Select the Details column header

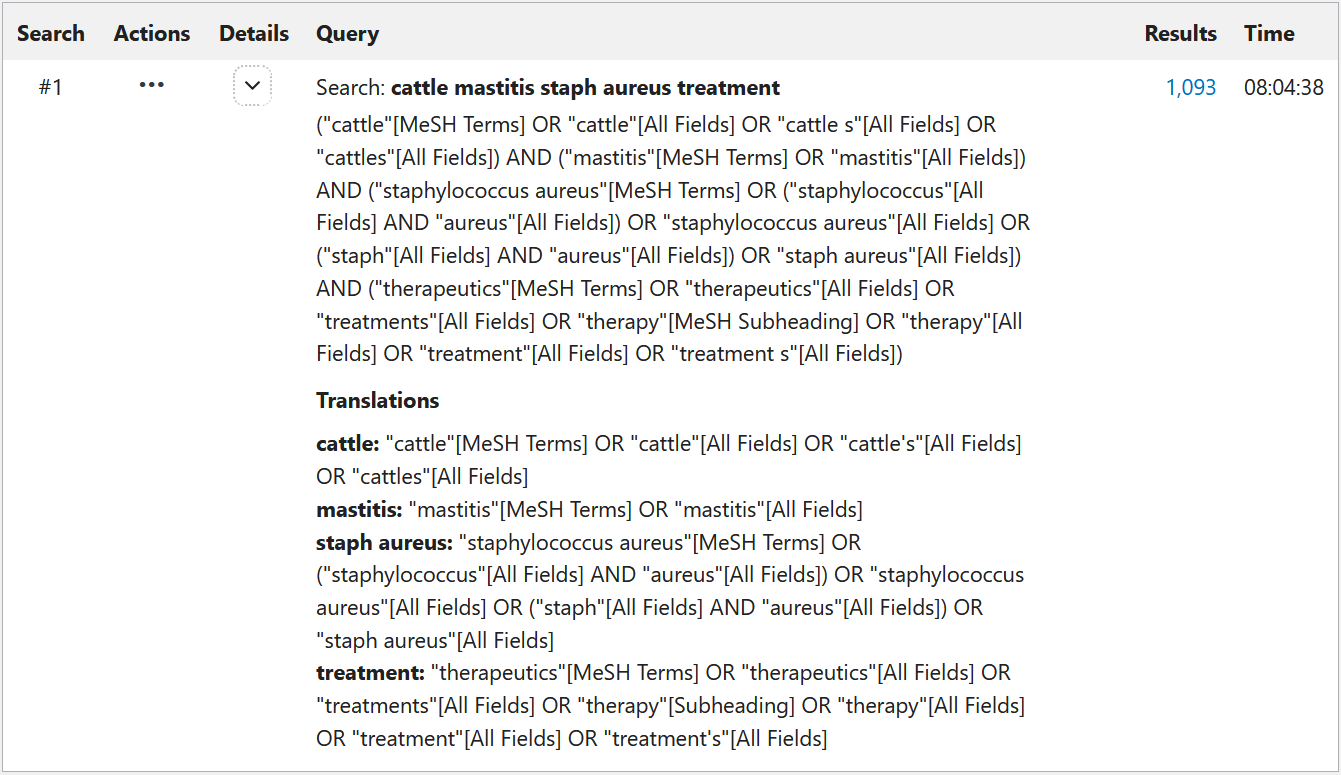(x=254, y=33)
